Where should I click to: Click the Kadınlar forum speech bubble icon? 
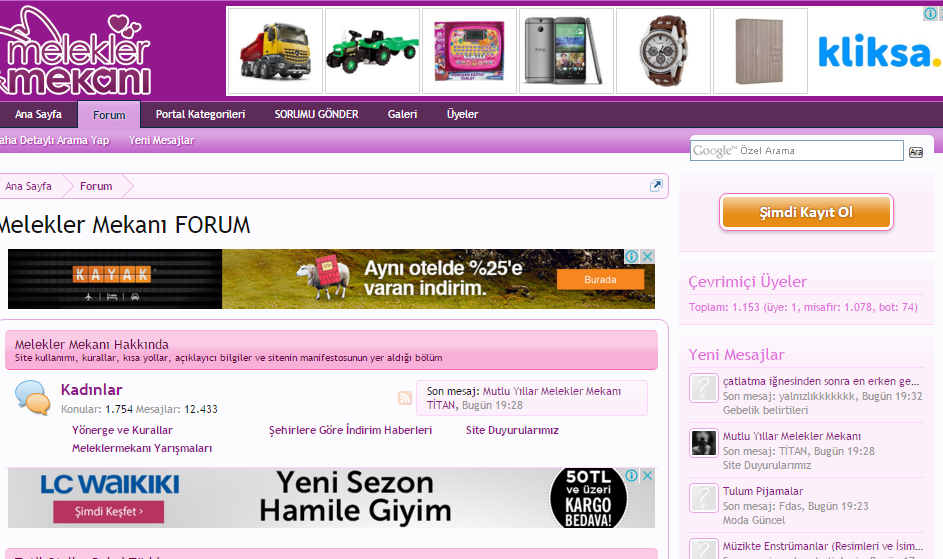pos(32,398)
